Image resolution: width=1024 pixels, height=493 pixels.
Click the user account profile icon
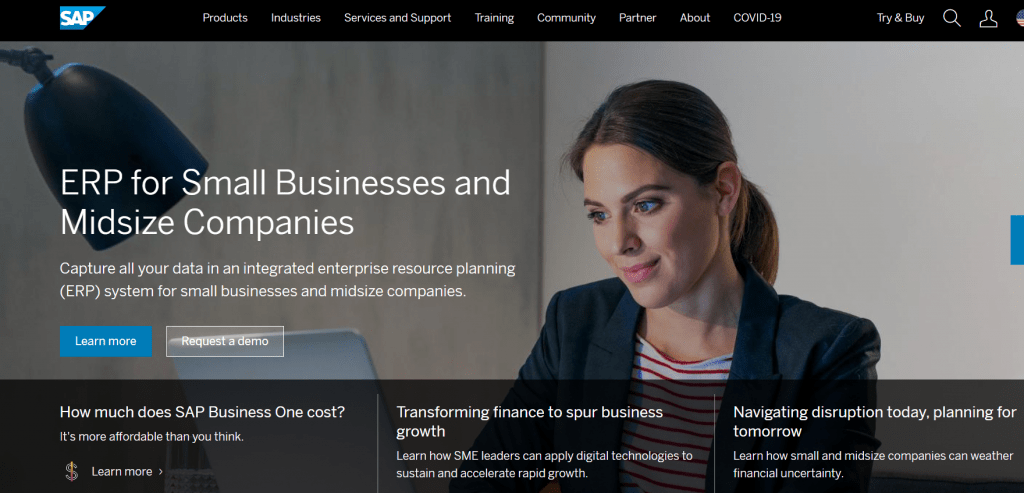pos(988,18)
